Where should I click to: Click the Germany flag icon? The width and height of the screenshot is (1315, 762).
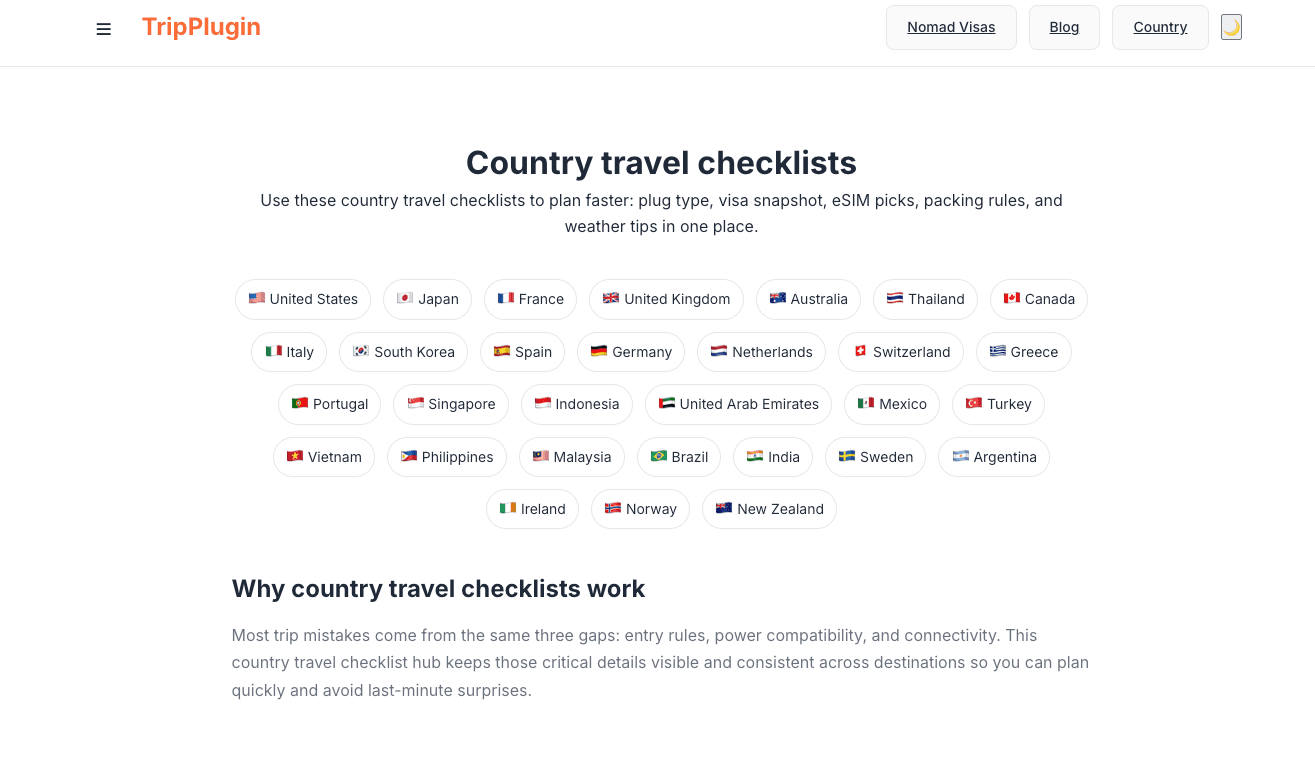598,352
